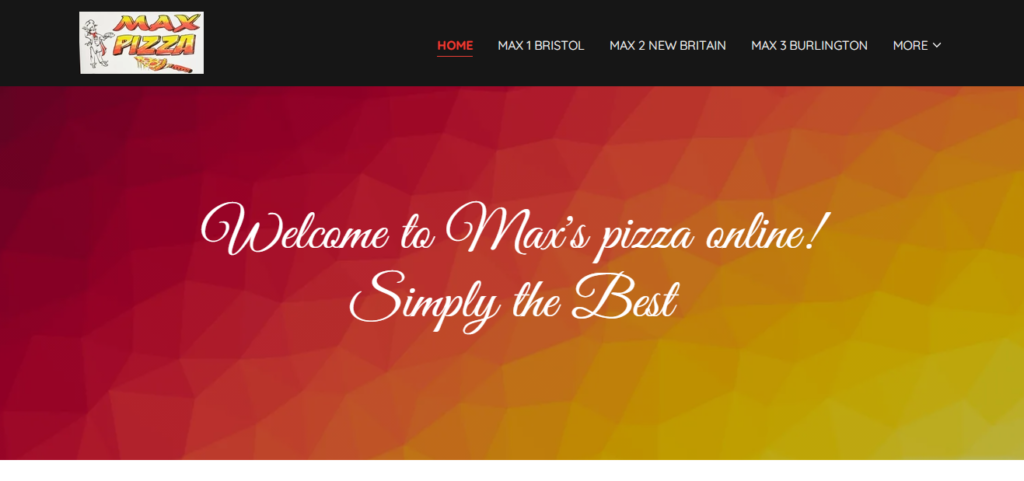Click the Welcome to Max's pizza heading

coord(509,230)
